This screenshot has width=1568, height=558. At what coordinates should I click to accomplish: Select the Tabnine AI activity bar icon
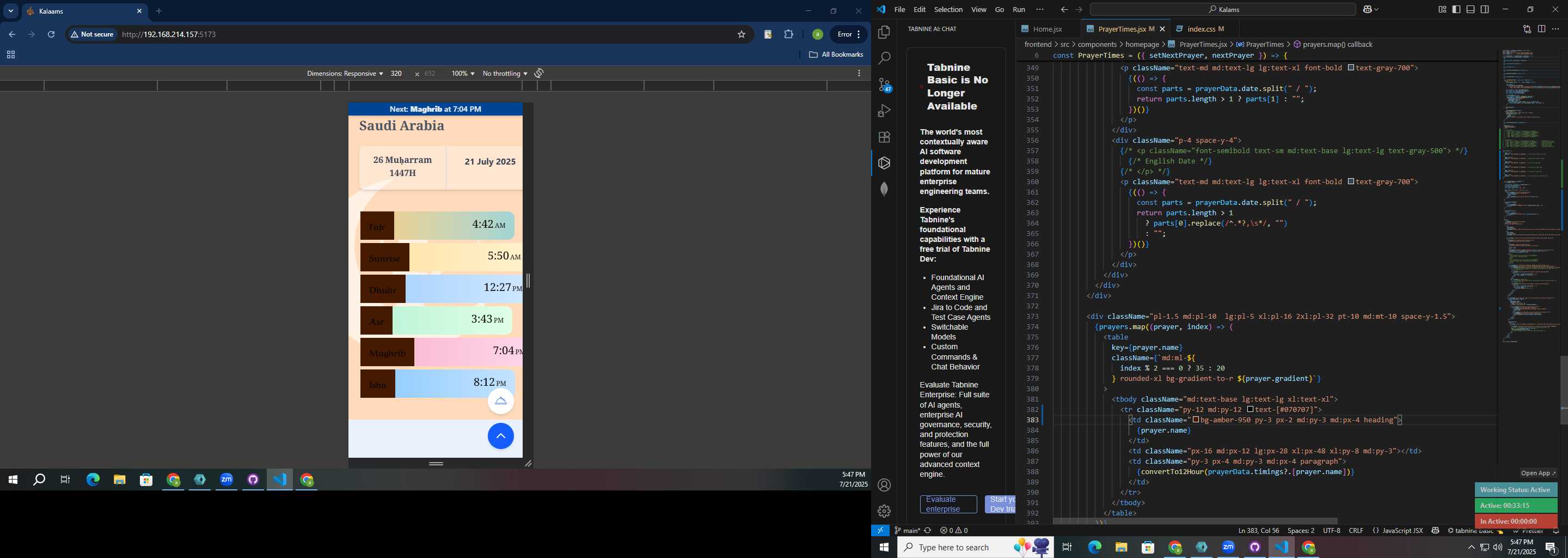point(884,163)
